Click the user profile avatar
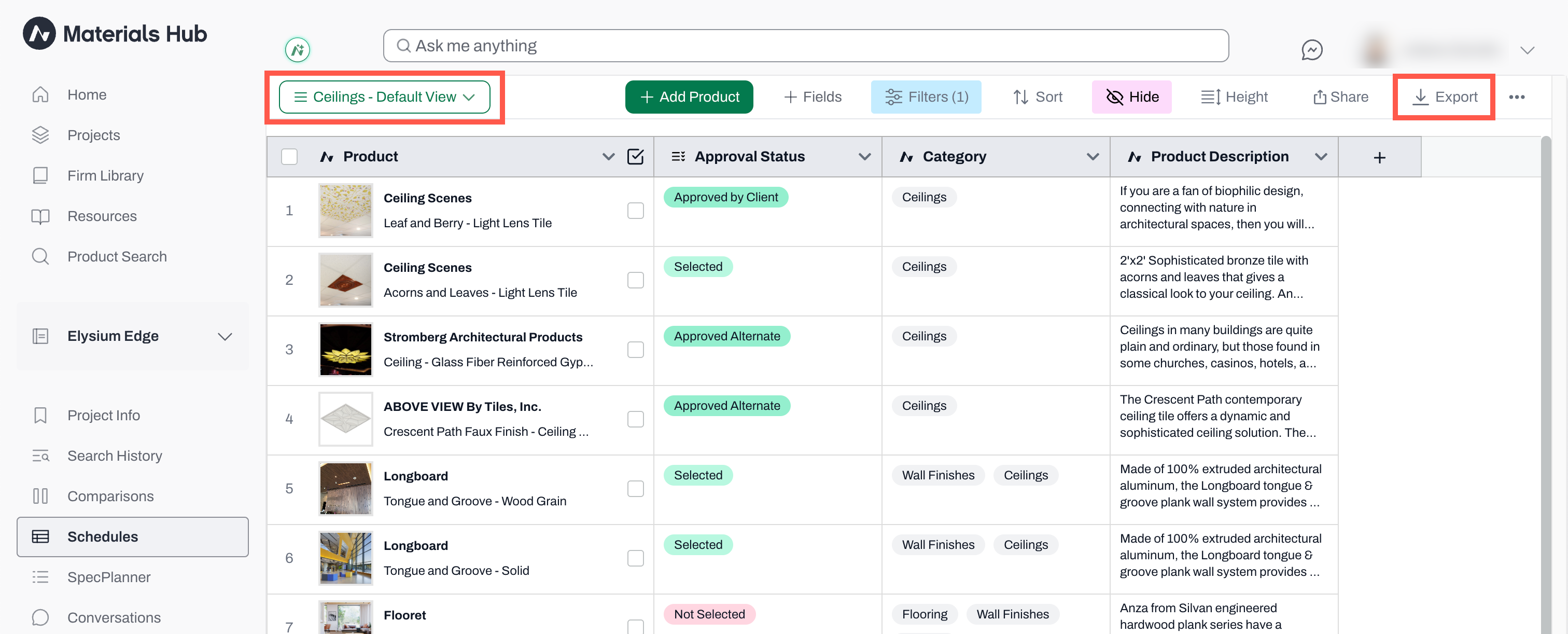 1375,49
